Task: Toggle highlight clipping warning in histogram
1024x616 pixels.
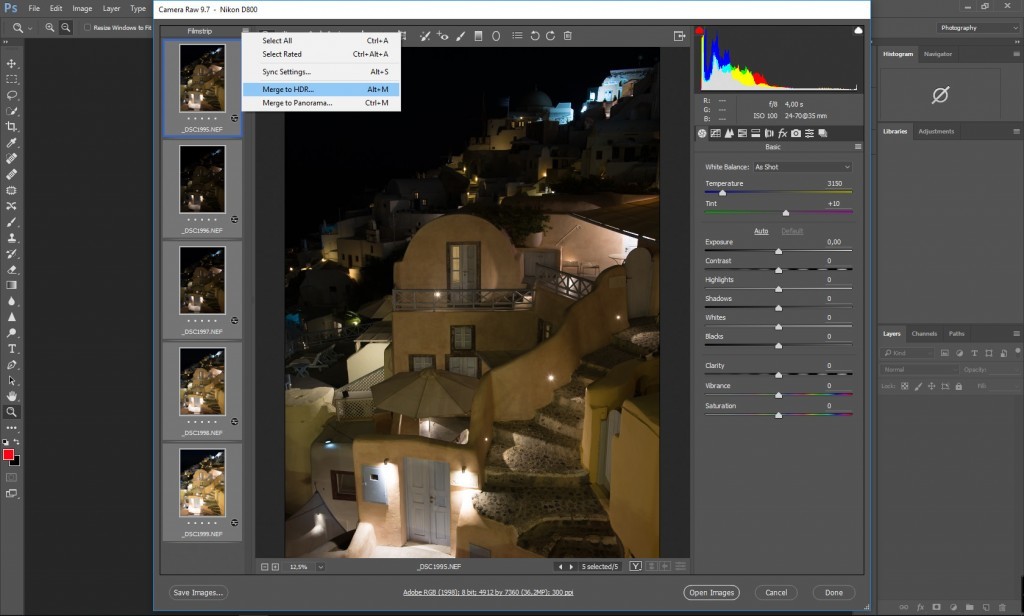Action: [x=857, y=31]
